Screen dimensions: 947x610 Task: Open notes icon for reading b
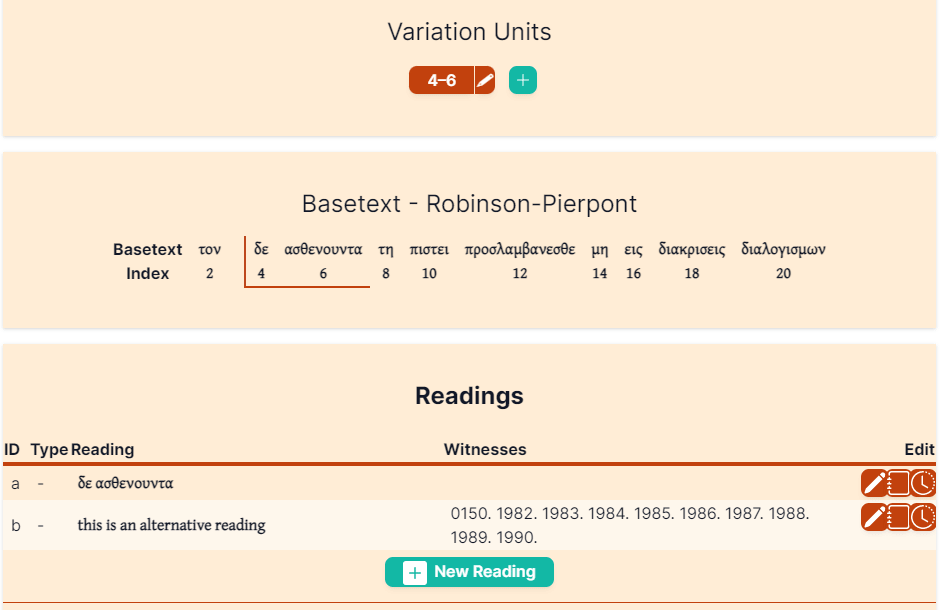[899, 518]
